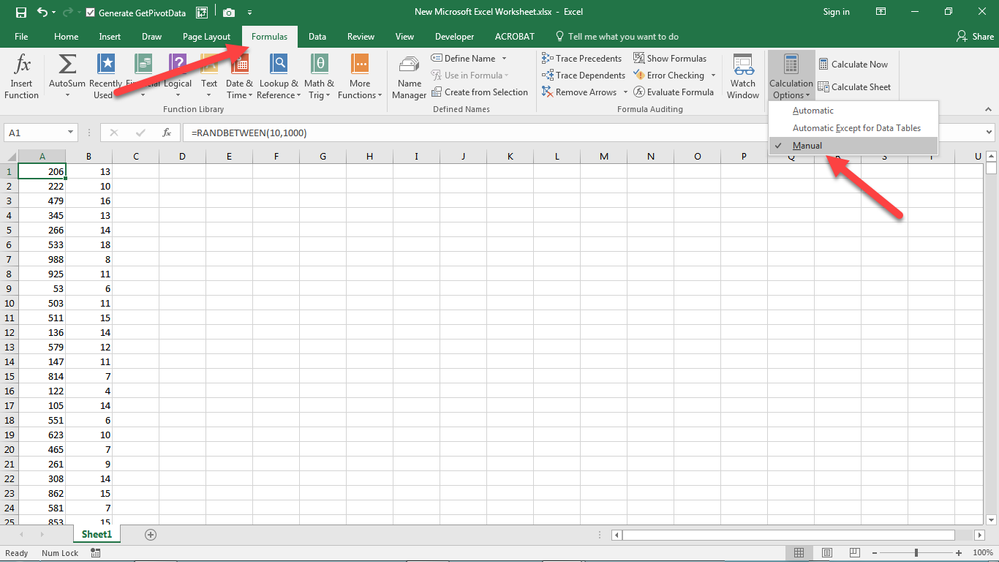Viewport: 999px width, 562px height.
Task: Switch to the Home tab
Action: (x=66, y=36)
